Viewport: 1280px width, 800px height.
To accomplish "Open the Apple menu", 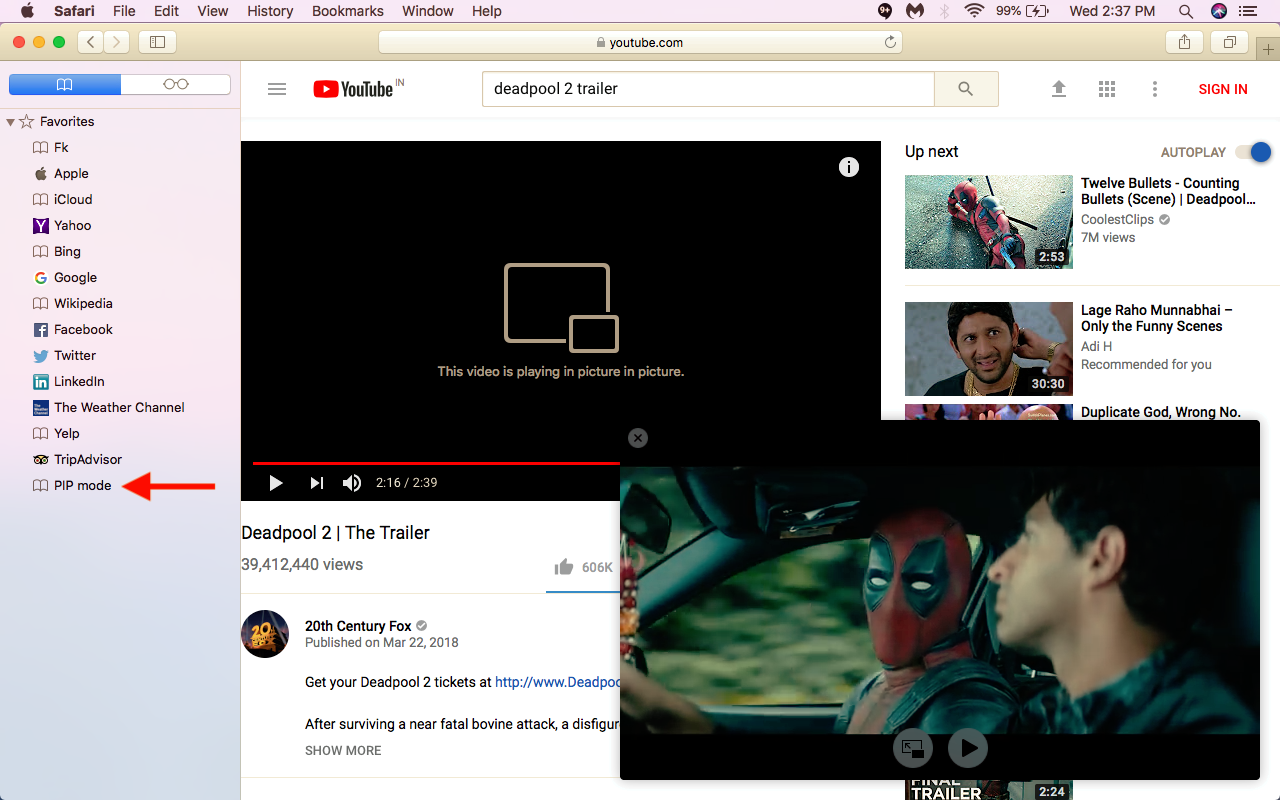I will (27, 11).
